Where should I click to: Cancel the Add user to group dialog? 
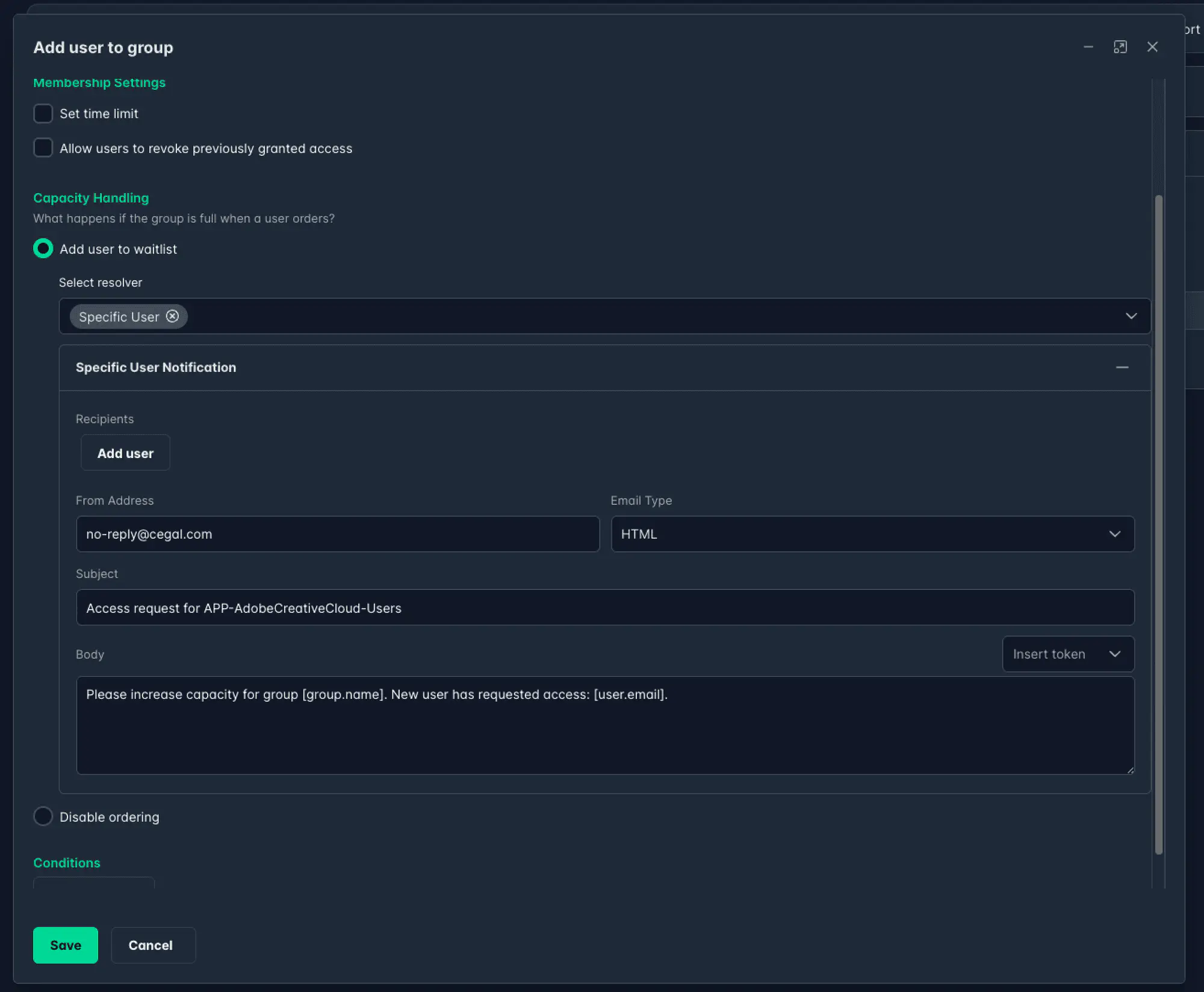pos(150,945)
